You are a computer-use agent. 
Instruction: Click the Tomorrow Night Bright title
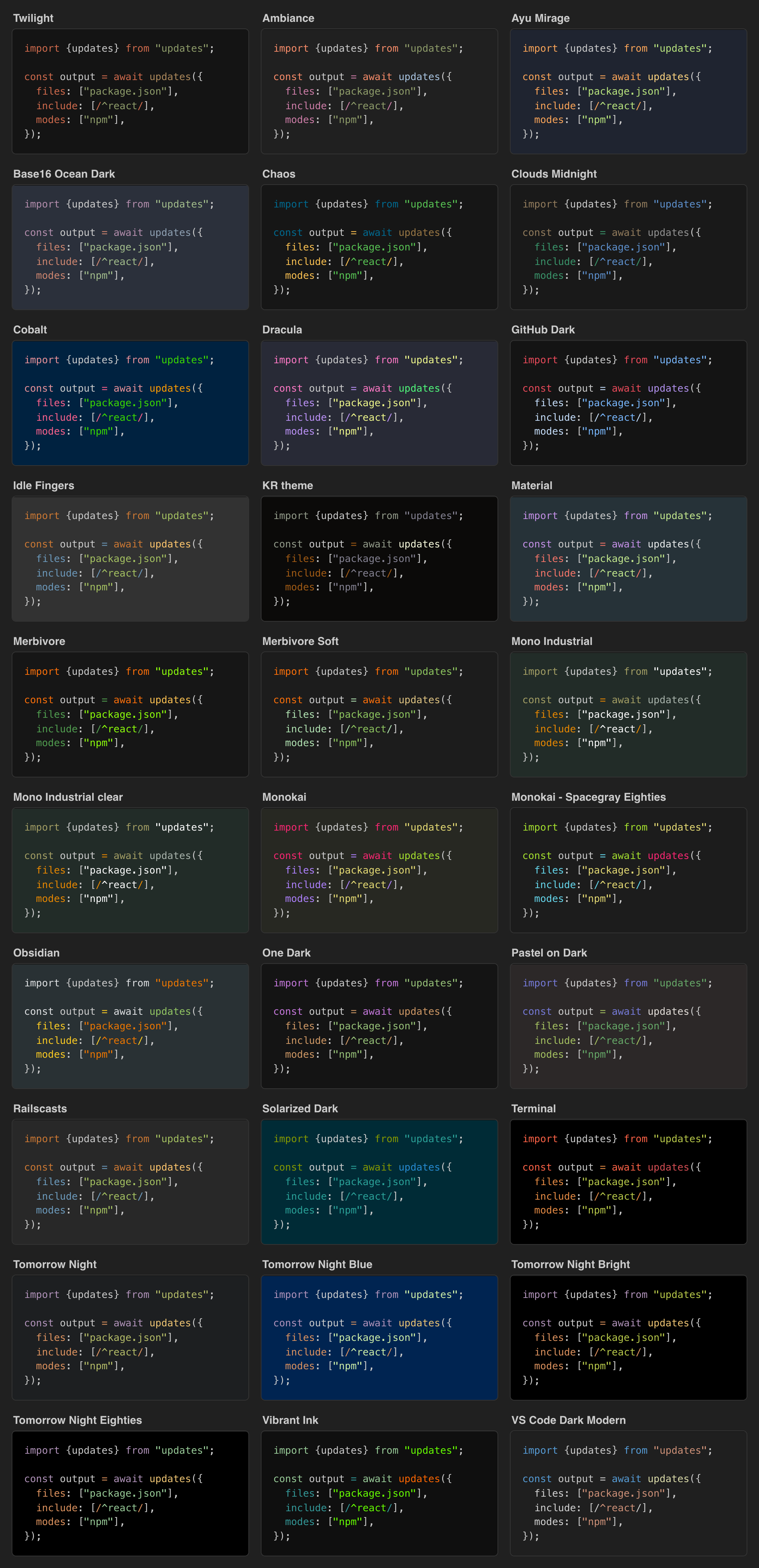click(570, 1265)
